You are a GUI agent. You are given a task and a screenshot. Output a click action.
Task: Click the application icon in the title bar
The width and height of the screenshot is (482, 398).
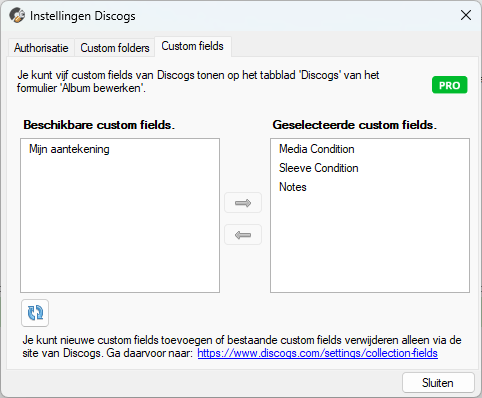17,15
